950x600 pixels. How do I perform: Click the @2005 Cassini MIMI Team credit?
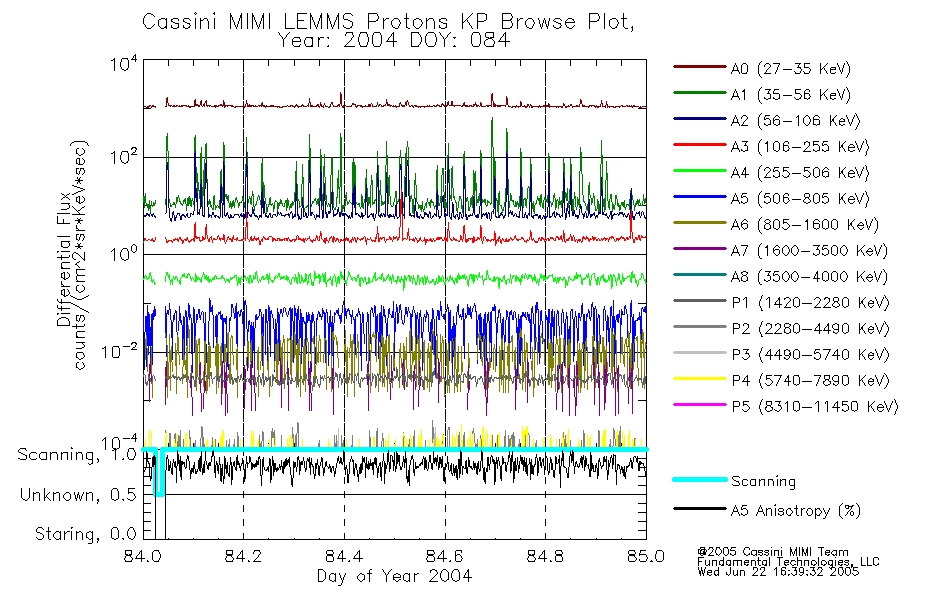[x=773, y=552]
